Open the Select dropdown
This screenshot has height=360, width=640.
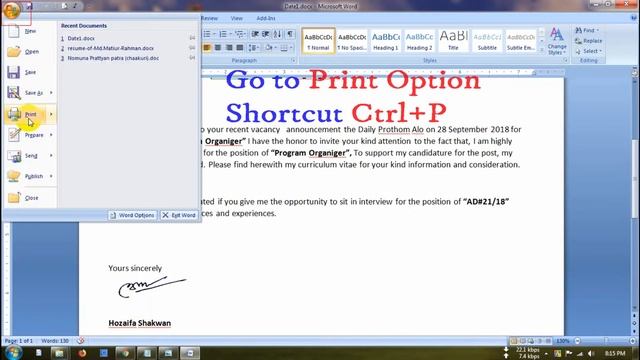click(589, 51)
